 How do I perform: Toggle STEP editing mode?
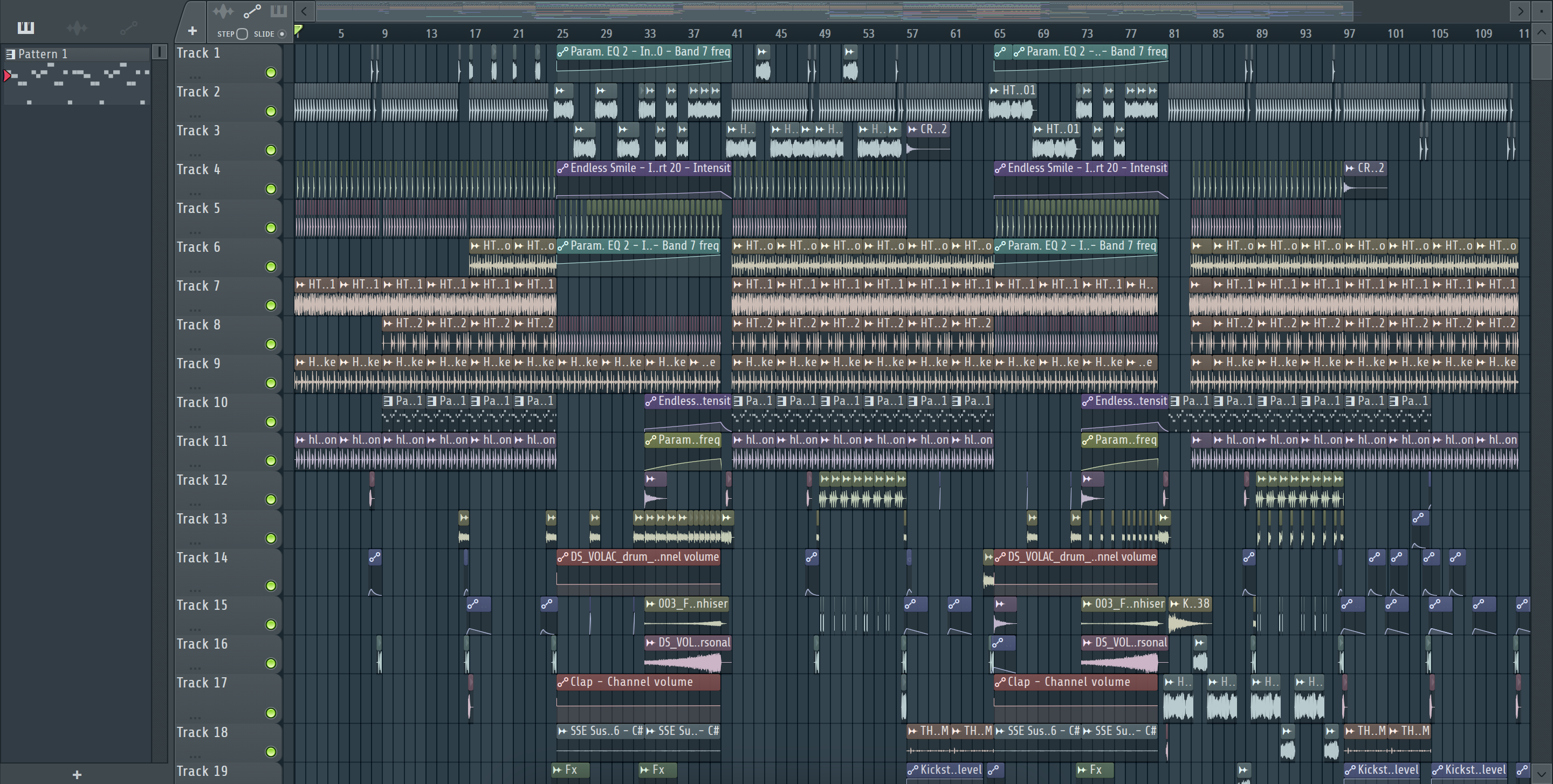pyautogui.click(x=242, y=34)
